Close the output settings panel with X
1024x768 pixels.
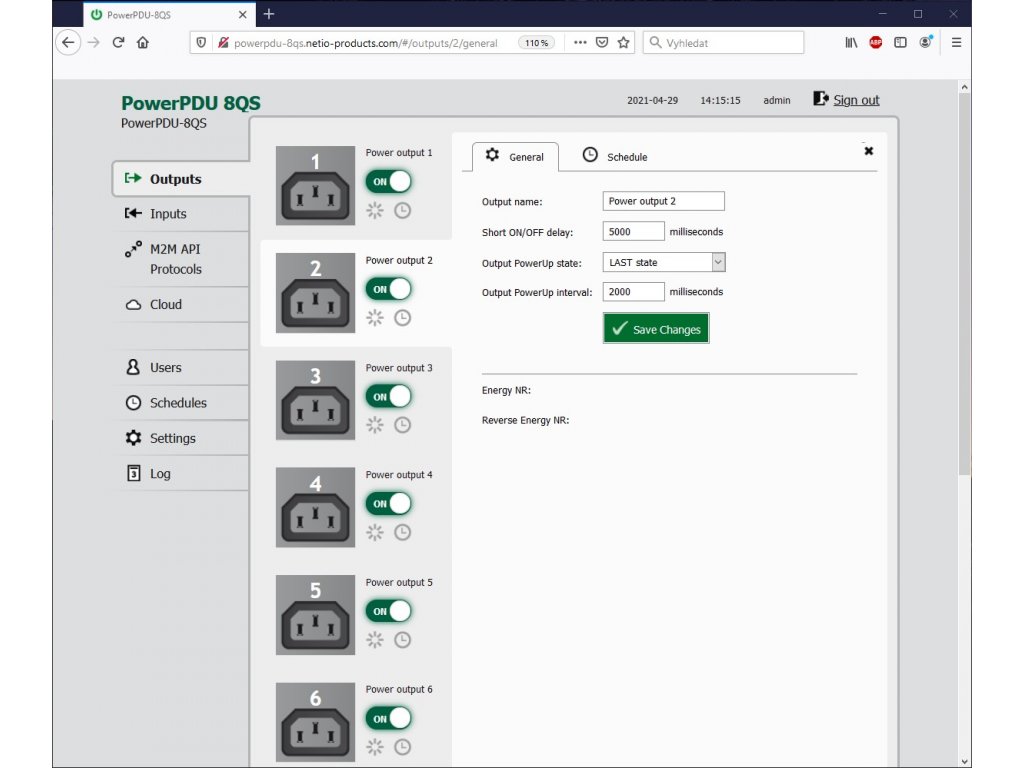(869, 151)
